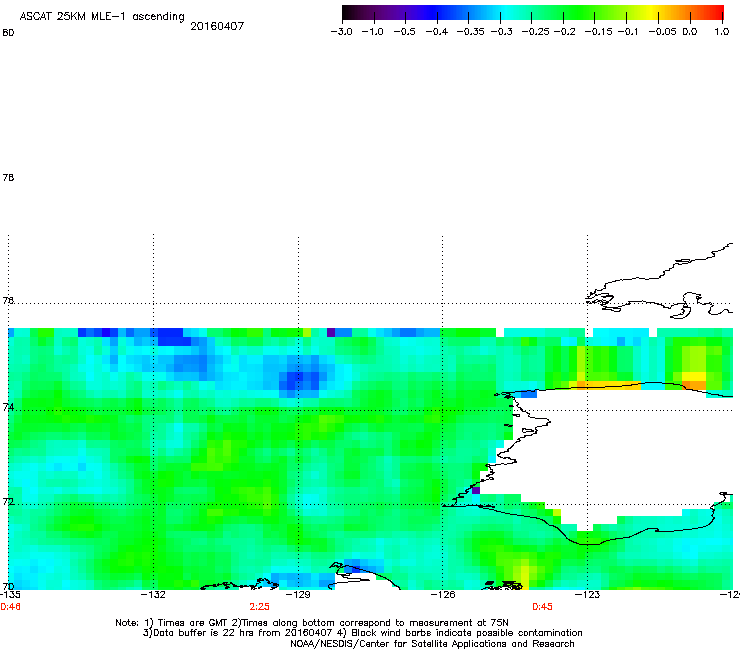Click the latitude label '78' on left axis
This screenshot has height=650, width=740.
click(8, 177)
